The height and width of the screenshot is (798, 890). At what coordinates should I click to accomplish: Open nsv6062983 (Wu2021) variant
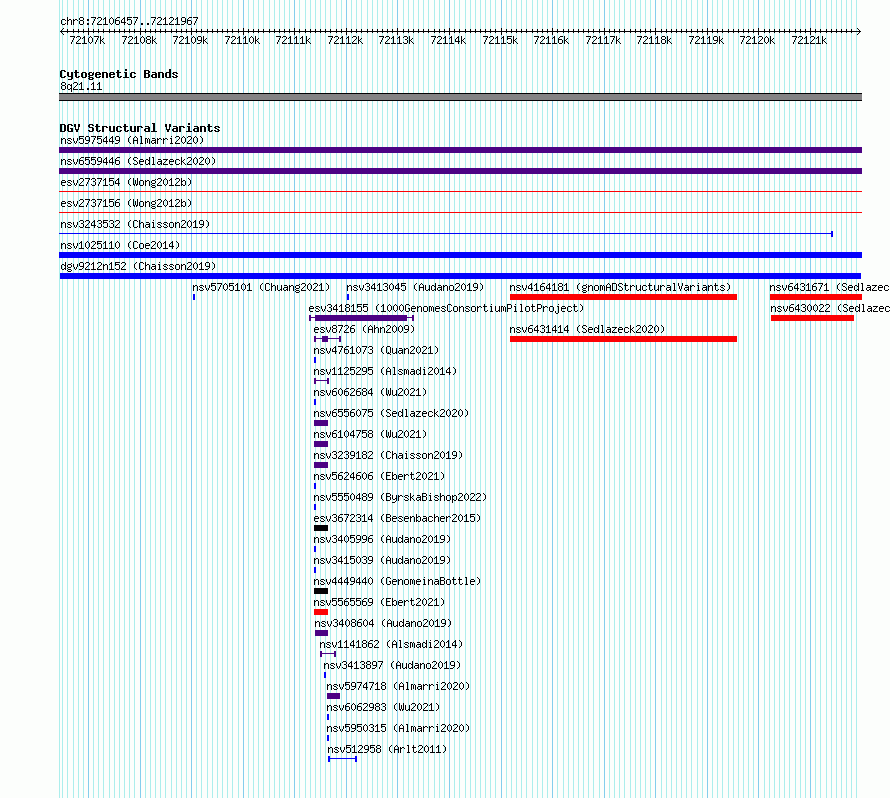(383, 707)
